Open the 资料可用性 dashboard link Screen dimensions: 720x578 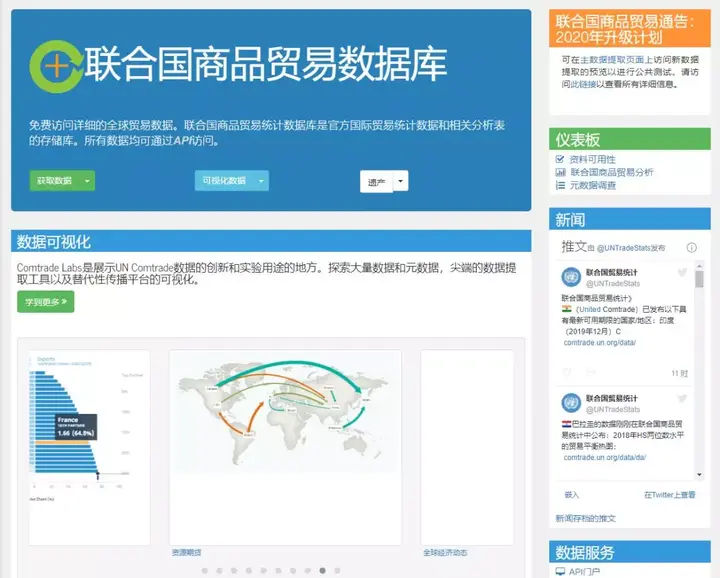(592, 159)
